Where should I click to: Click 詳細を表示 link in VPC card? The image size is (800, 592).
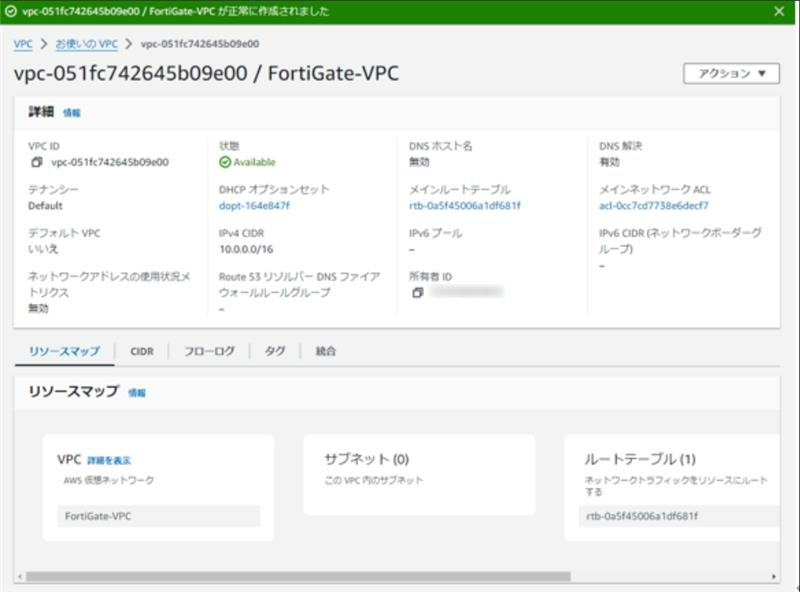pyautogui.click(x=109, y=461)
